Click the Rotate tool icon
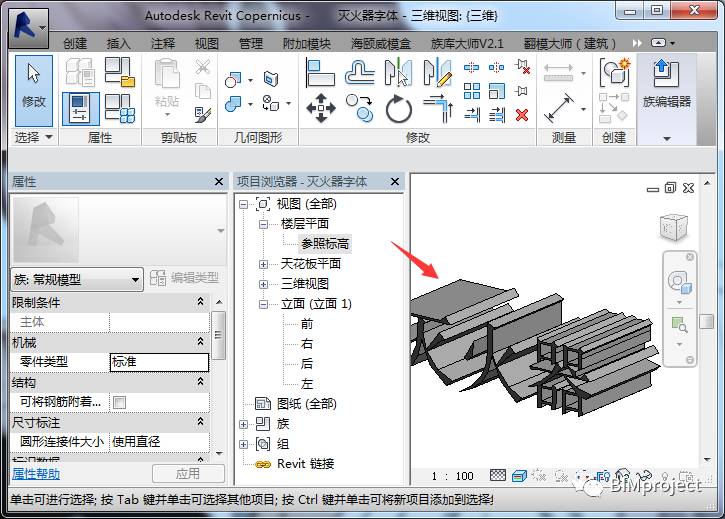725x519 pixels. [398, 108]
